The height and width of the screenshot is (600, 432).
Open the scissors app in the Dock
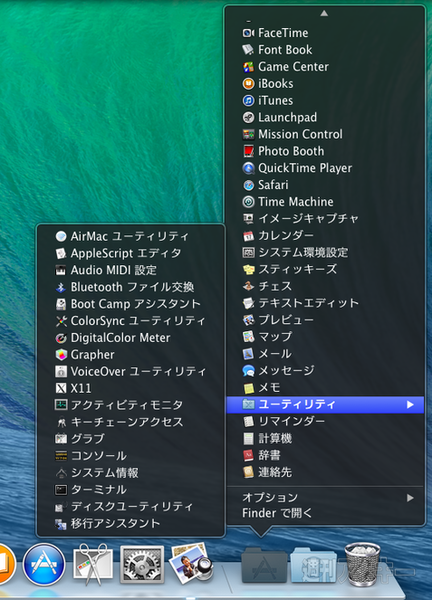[x=93, y=564]
